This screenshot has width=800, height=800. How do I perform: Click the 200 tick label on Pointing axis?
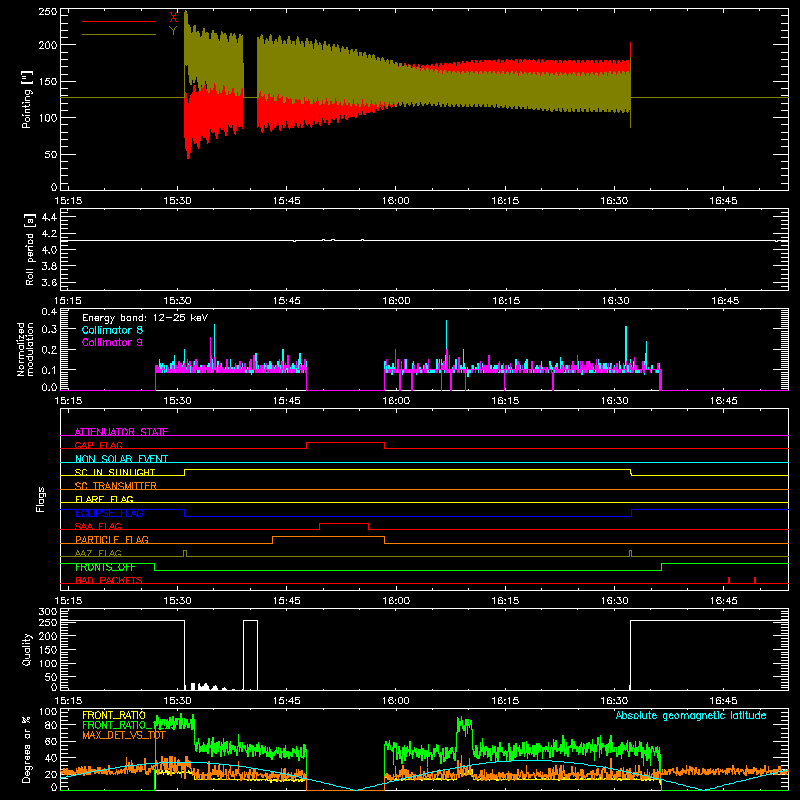tap(48, 45)
